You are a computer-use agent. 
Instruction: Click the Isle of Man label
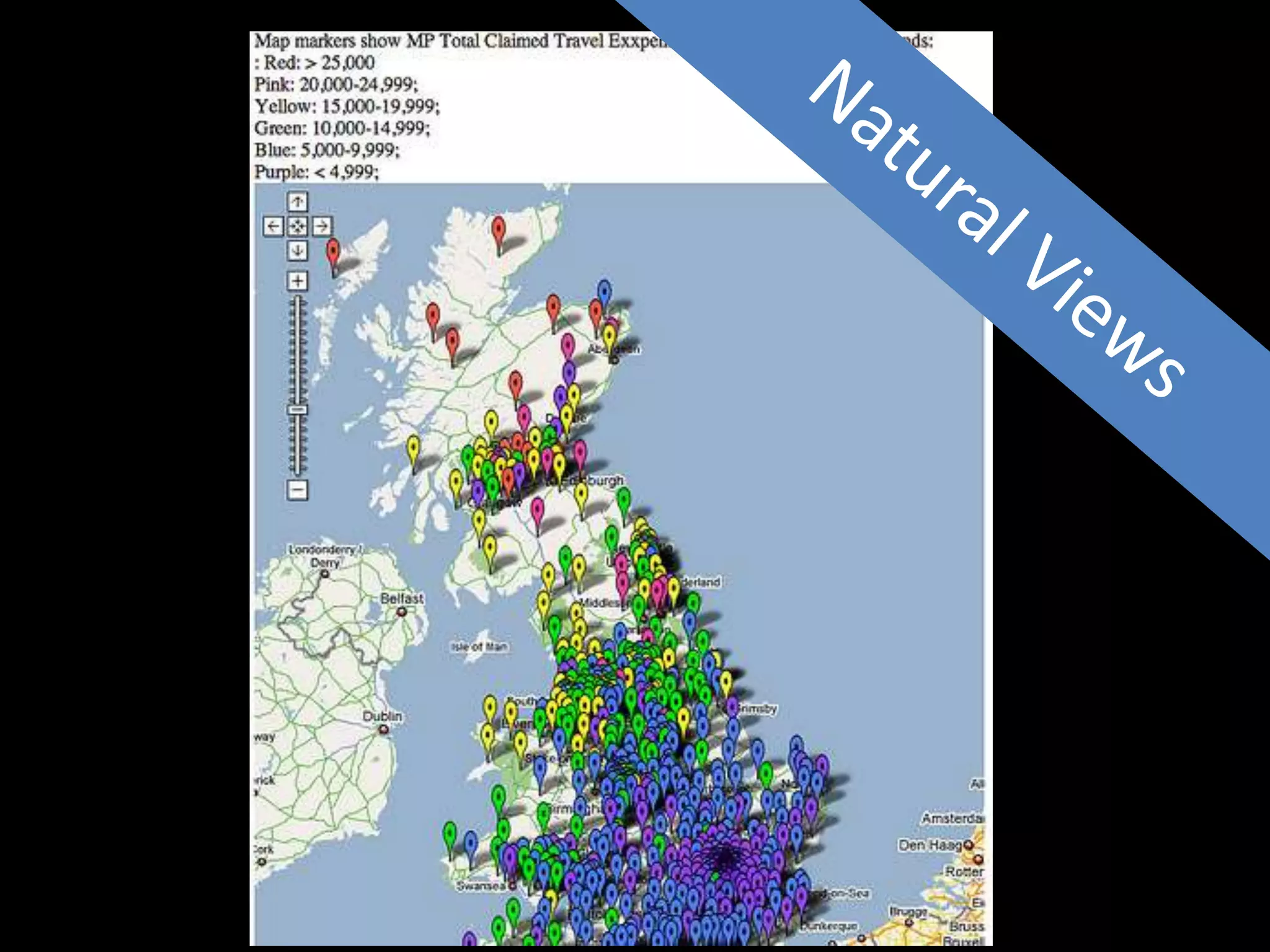(x=479, y=646)
